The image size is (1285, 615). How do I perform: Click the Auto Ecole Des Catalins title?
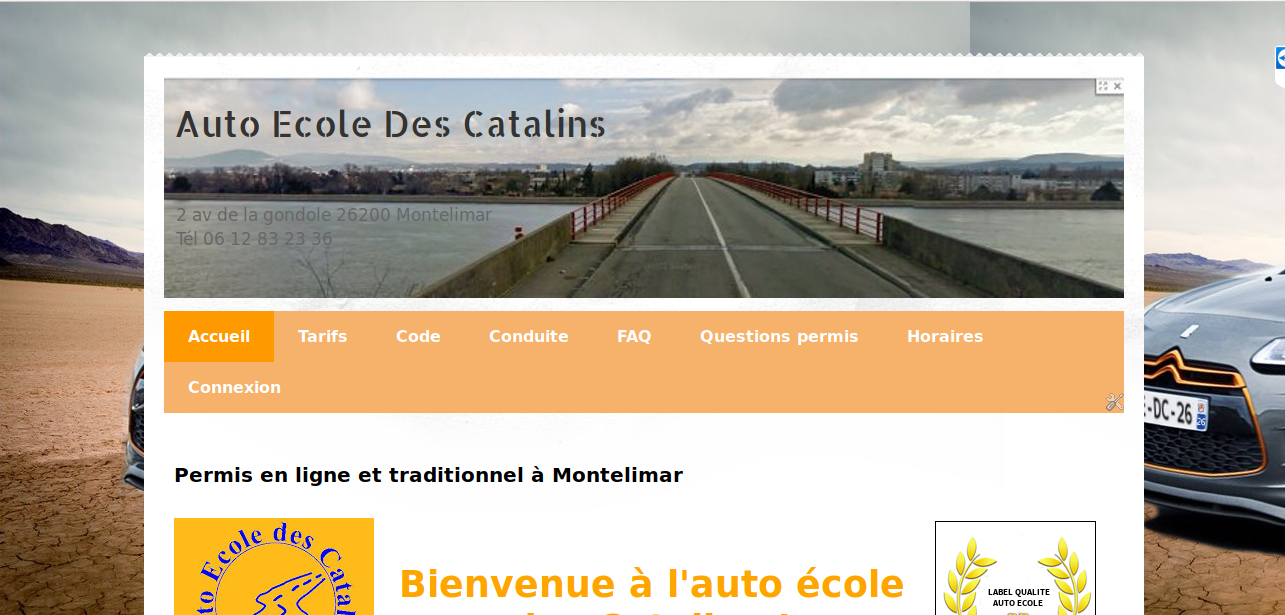click(391, 125)
